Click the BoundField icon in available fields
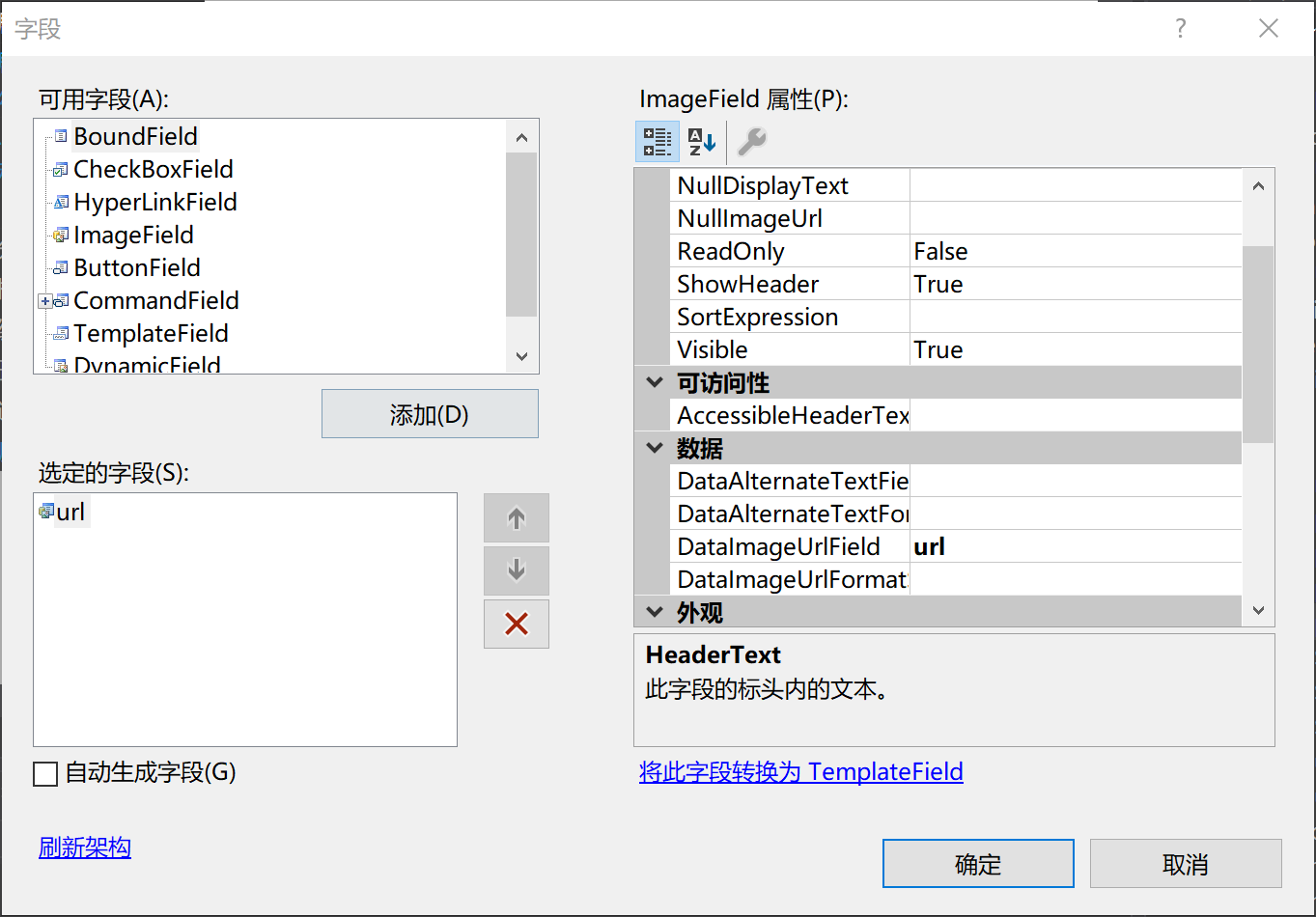Viewport: 1316px width, 917px height. [x=61, y=136]
